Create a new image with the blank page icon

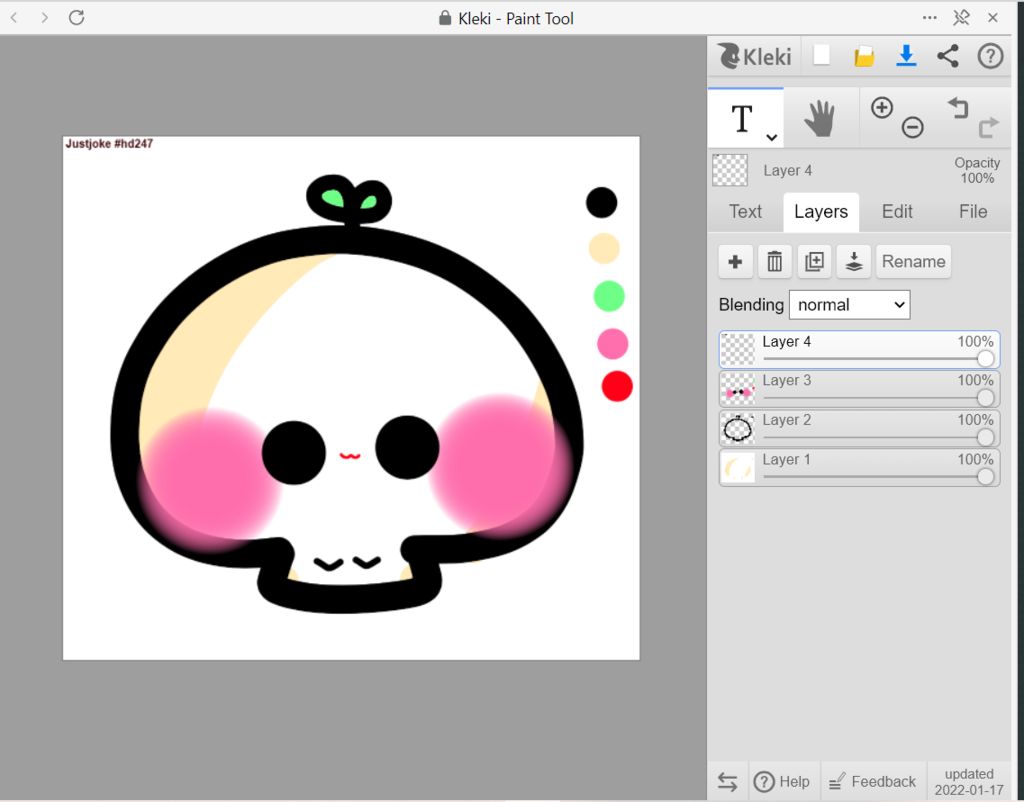(822, 56)
